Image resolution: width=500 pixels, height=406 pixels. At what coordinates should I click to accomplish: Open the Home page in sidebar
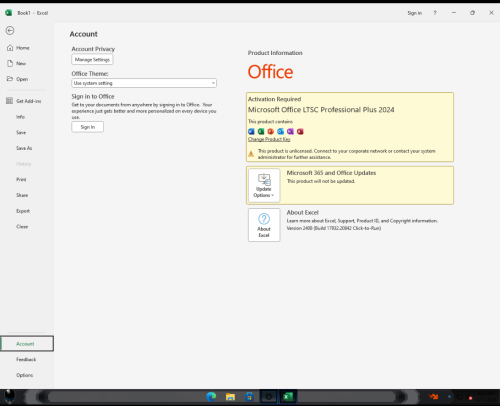18,48
